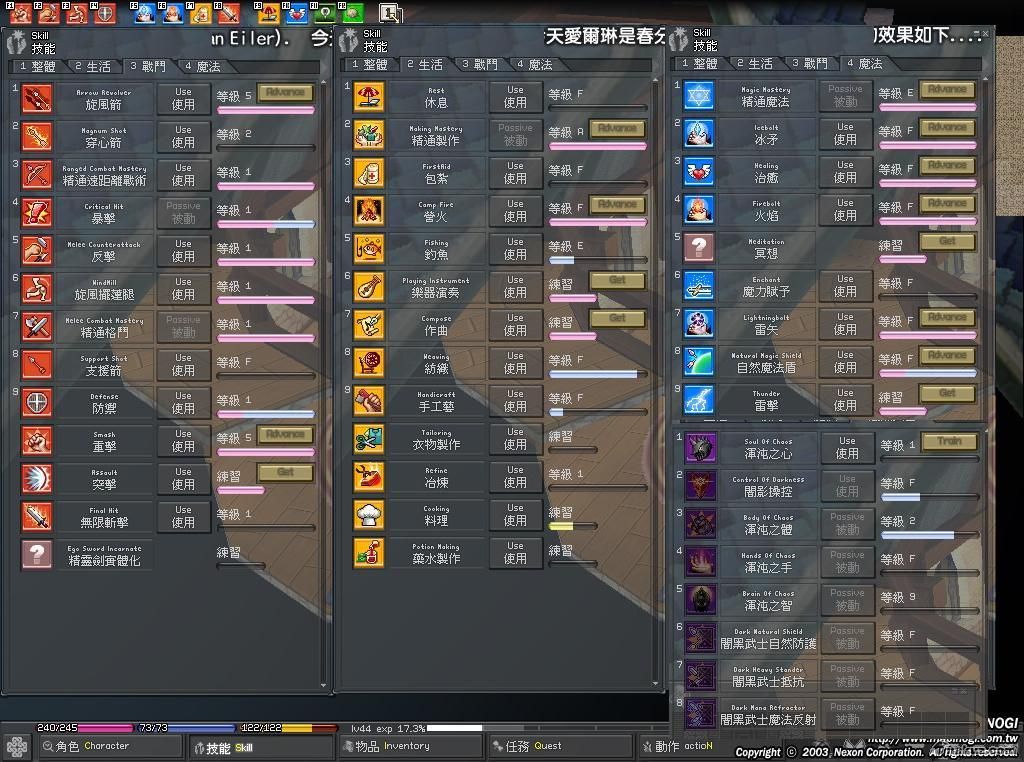Click the Magic Mastery star icon
The image size is (1024, 762).
pos(699,96)
